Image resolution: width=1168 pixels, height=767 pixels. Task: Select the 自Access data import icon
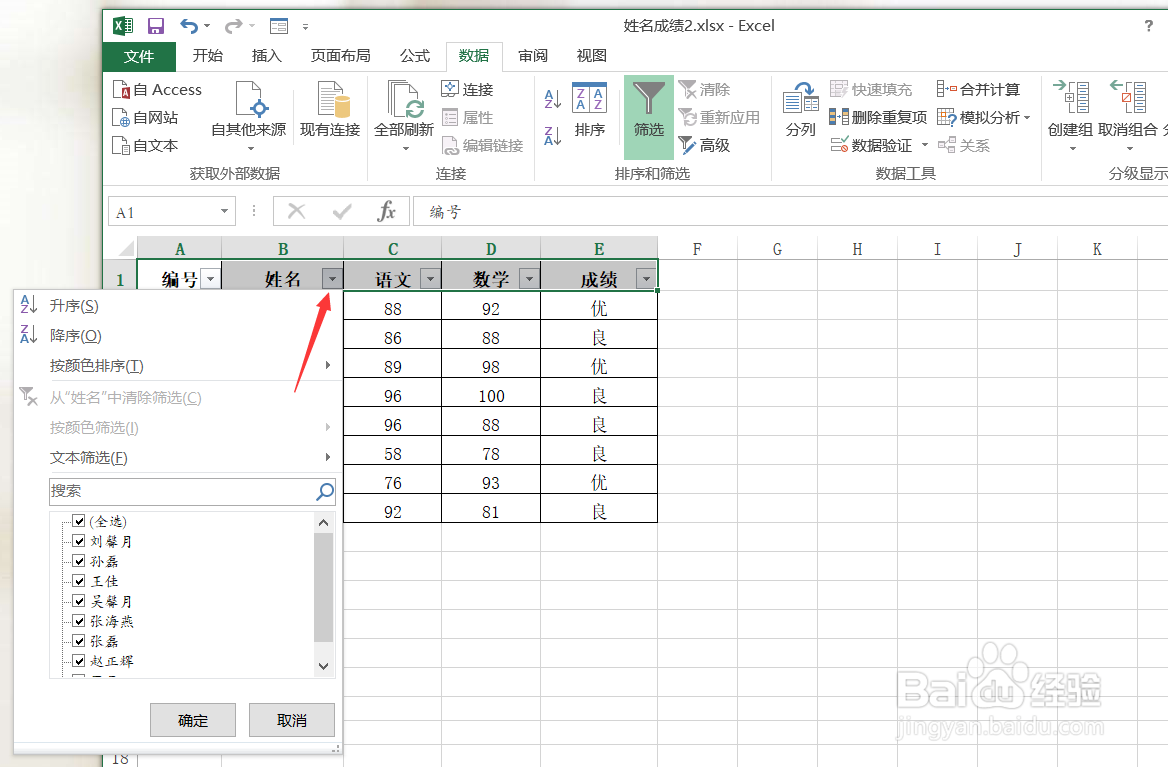(157, 89)
